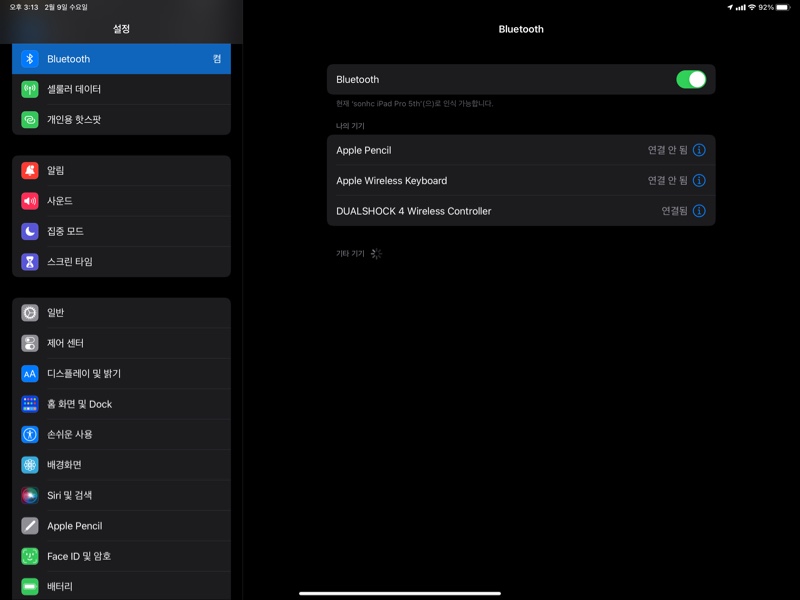Tap the Face ID face icon
The height and width of the screenshot is (600, 800).
[30, 556]
